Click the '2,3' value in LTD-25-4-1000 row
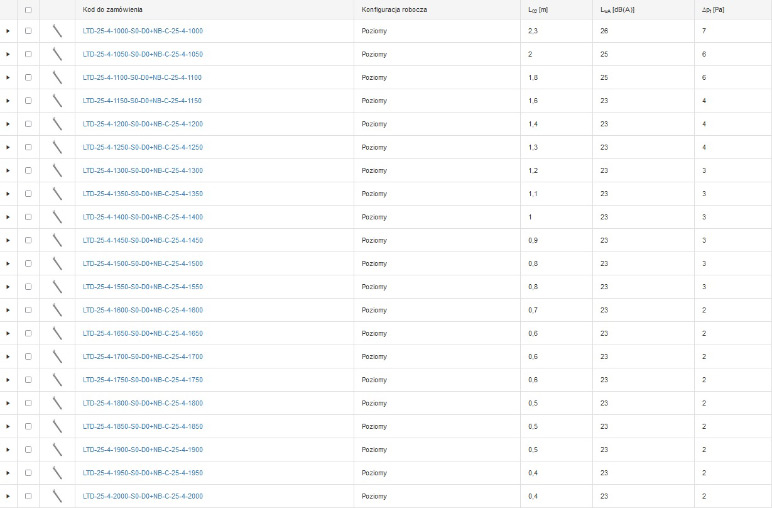 click(x=533, y=31)
